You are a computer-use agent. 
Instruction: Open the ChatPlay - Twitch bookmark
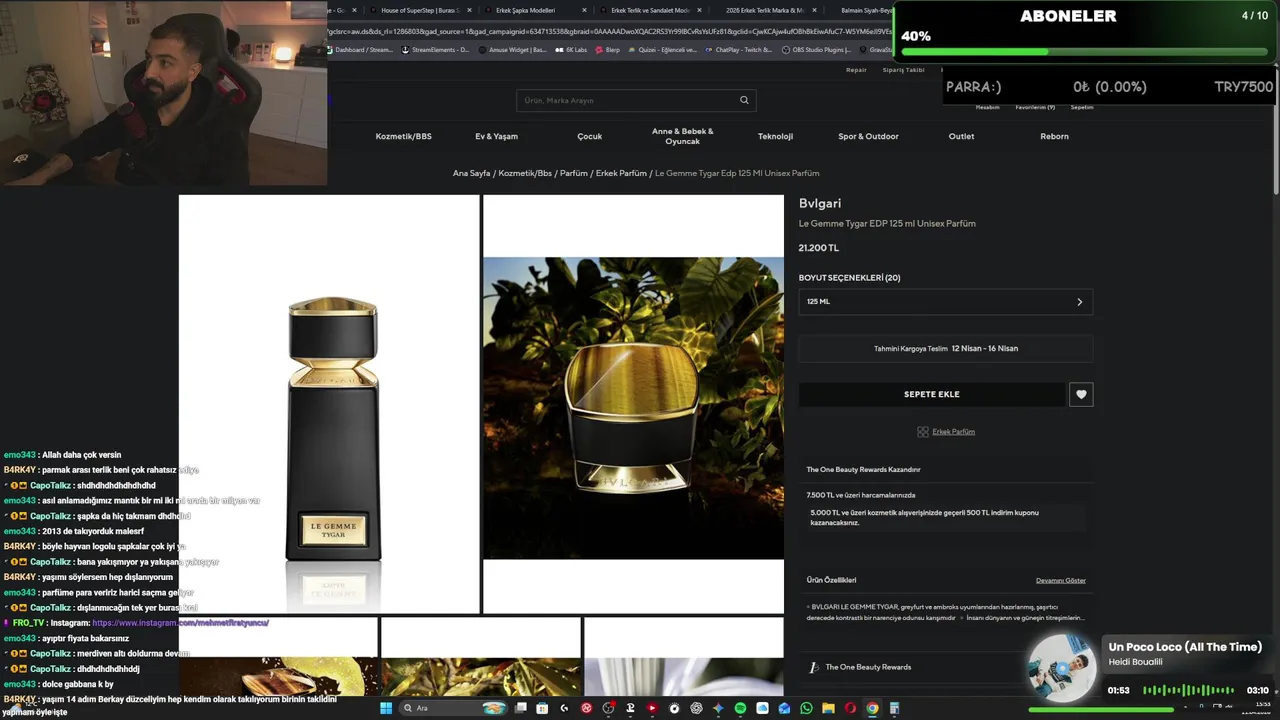pos(739,49)
